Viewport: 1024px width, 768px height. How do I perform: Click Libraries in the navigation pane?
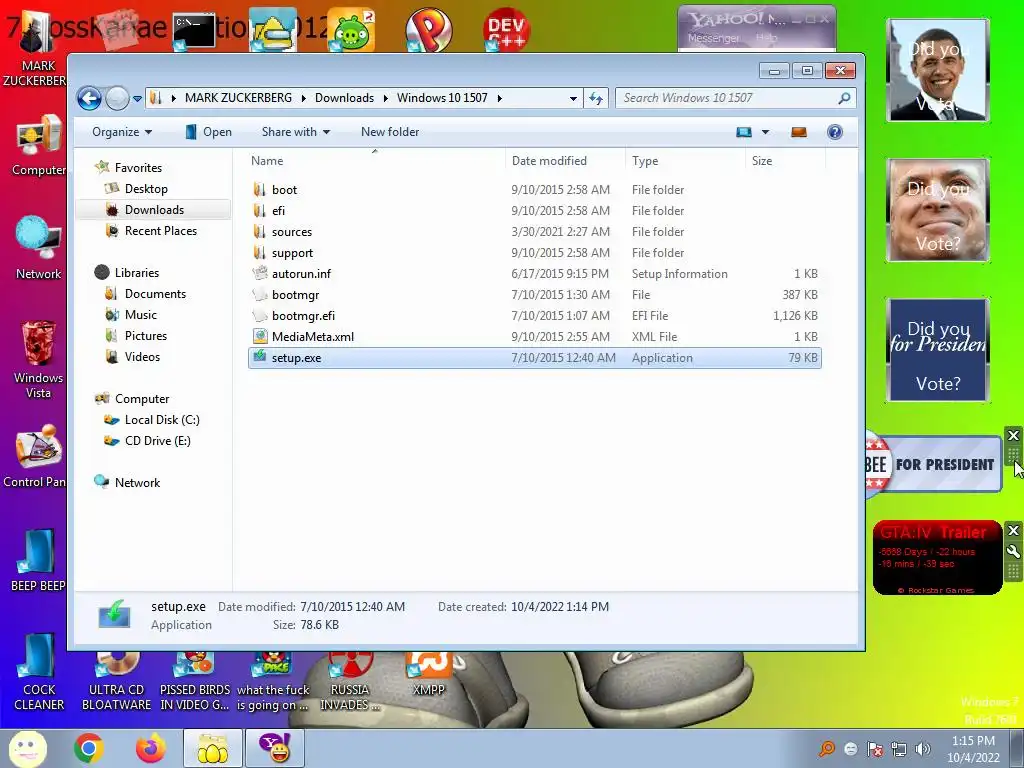[x=136, y=272]
